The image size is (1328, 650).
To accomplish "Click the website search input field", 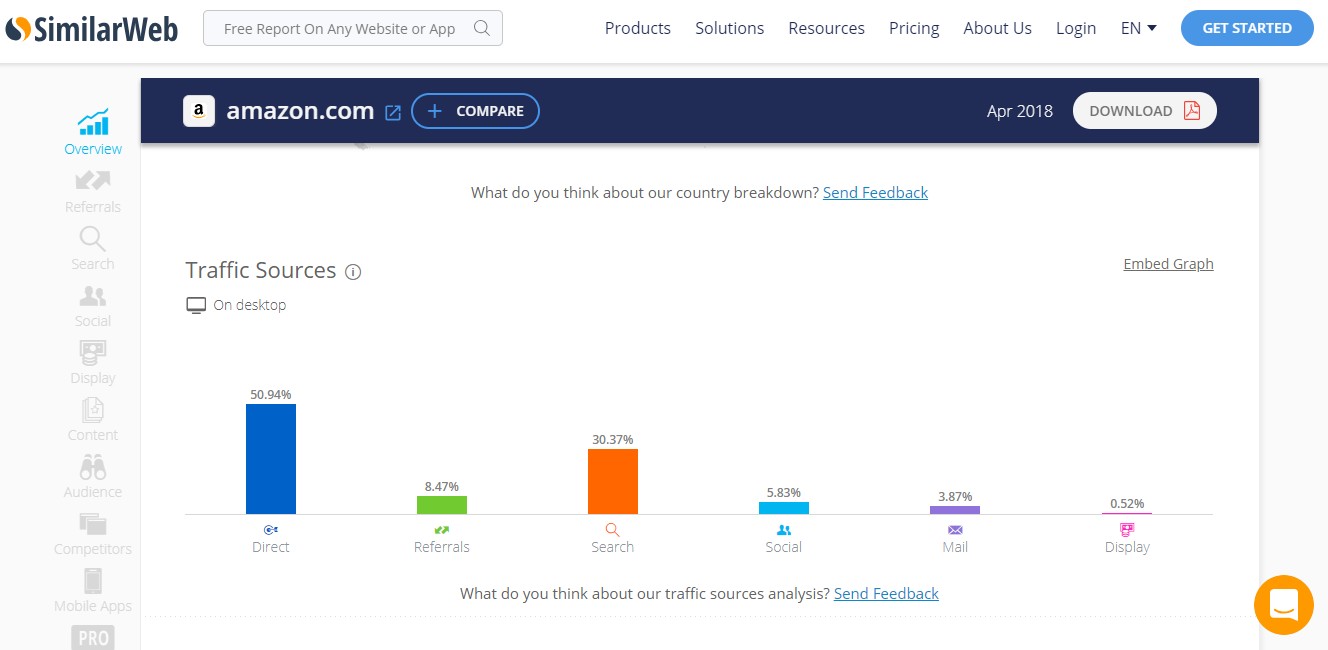I will click(340, 29).
